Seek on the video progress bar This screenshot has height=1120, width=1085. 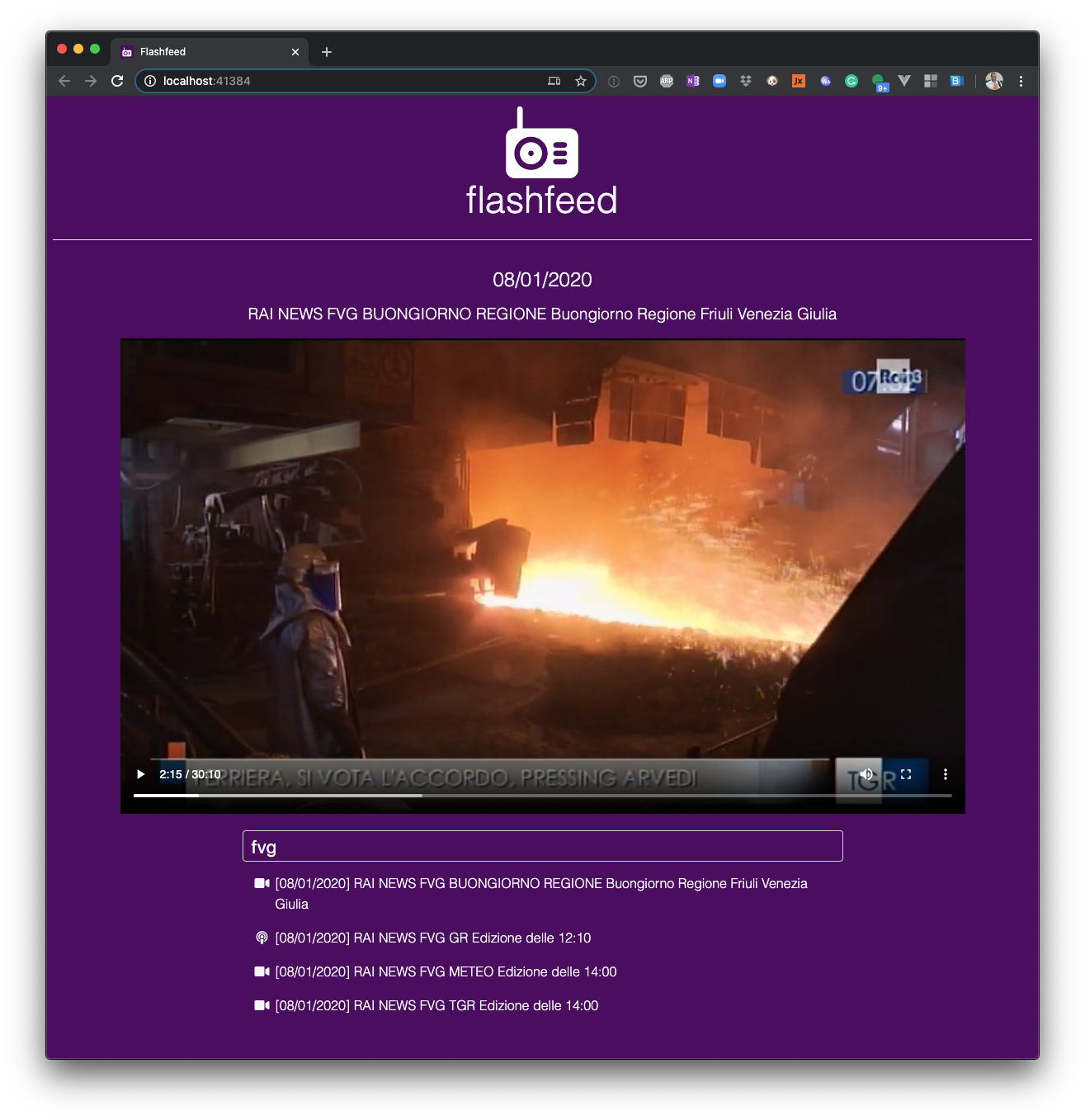[x=543, y=796]
